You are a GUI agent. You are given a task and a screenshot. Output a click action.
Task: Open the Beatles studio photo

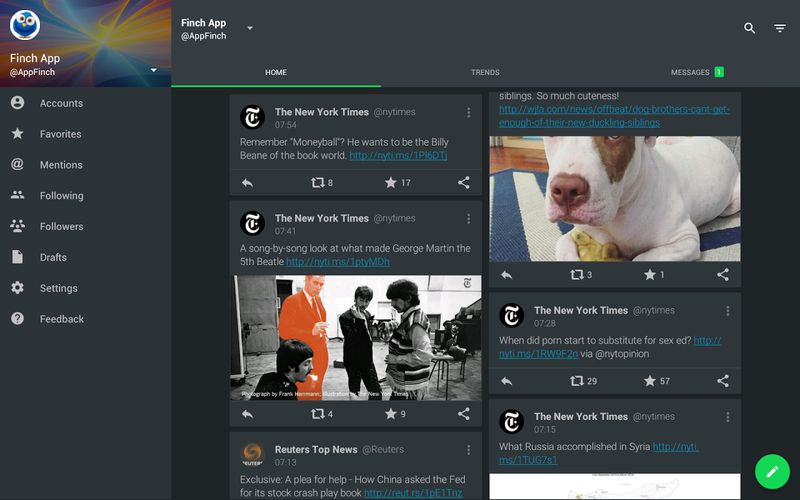[x=356, y=338]
